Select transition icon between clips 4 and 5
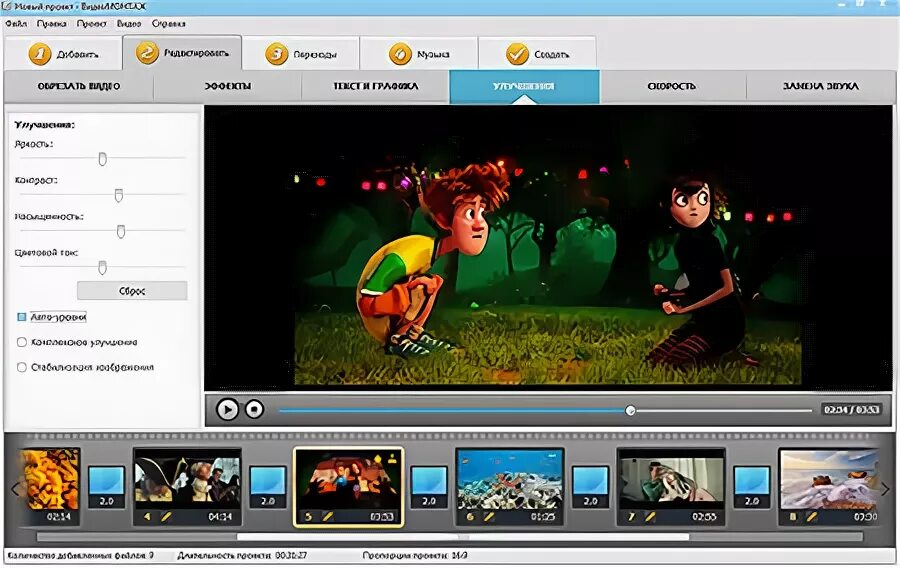The width and height of the screenshot is (900, 568). (267, 487)
